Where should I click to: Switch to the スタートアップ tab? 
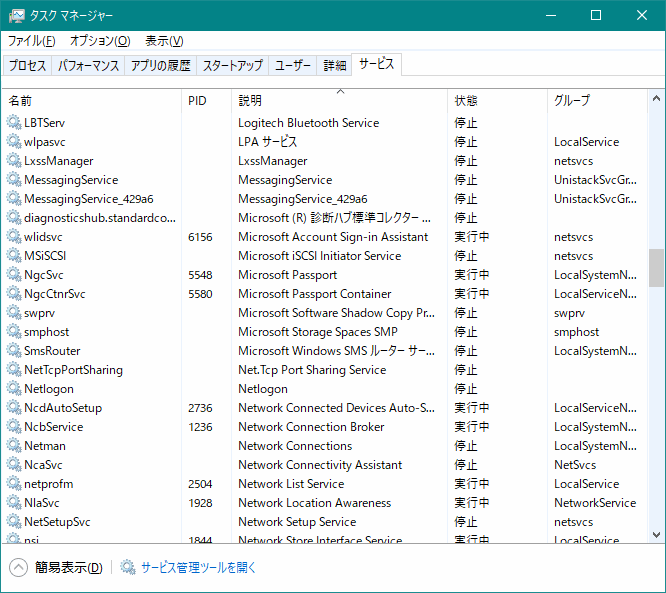(233, 65)
